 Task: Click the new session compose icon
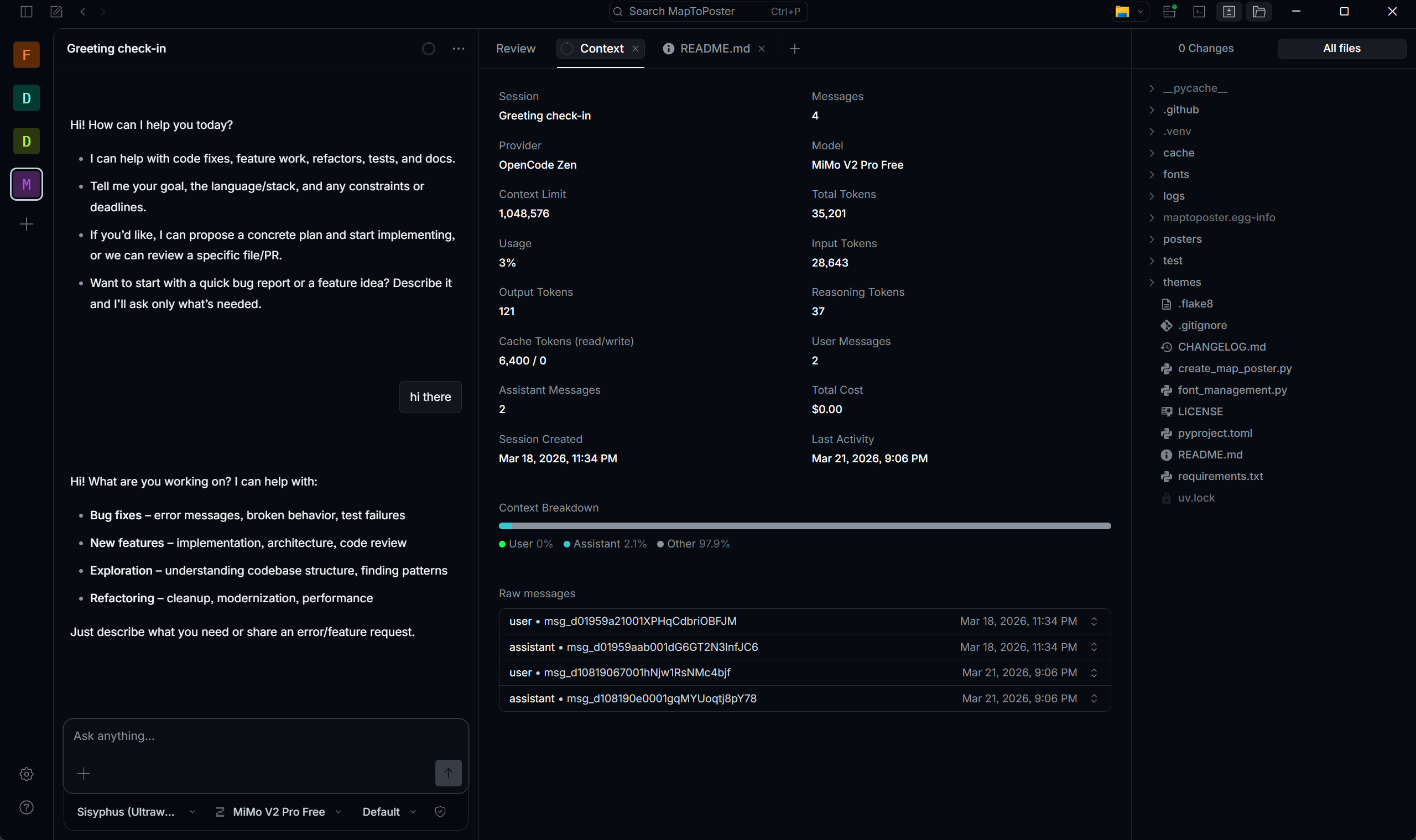(56, 11)
